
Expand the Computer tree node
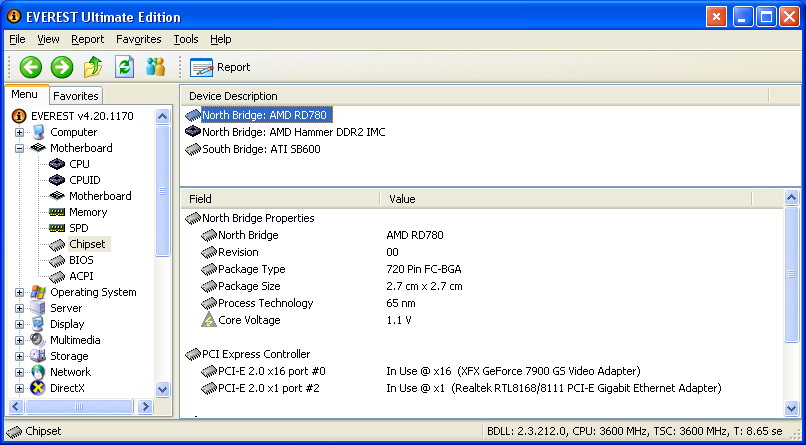click(19, 133)
